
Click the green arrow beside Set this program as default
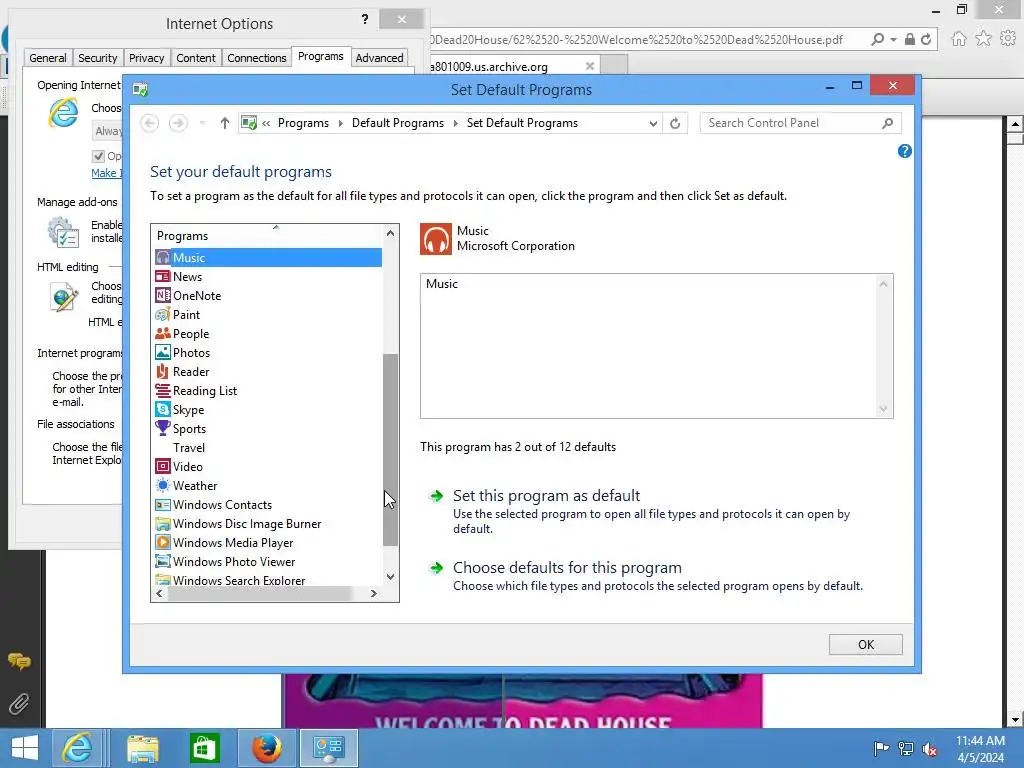tap(436, 496)
